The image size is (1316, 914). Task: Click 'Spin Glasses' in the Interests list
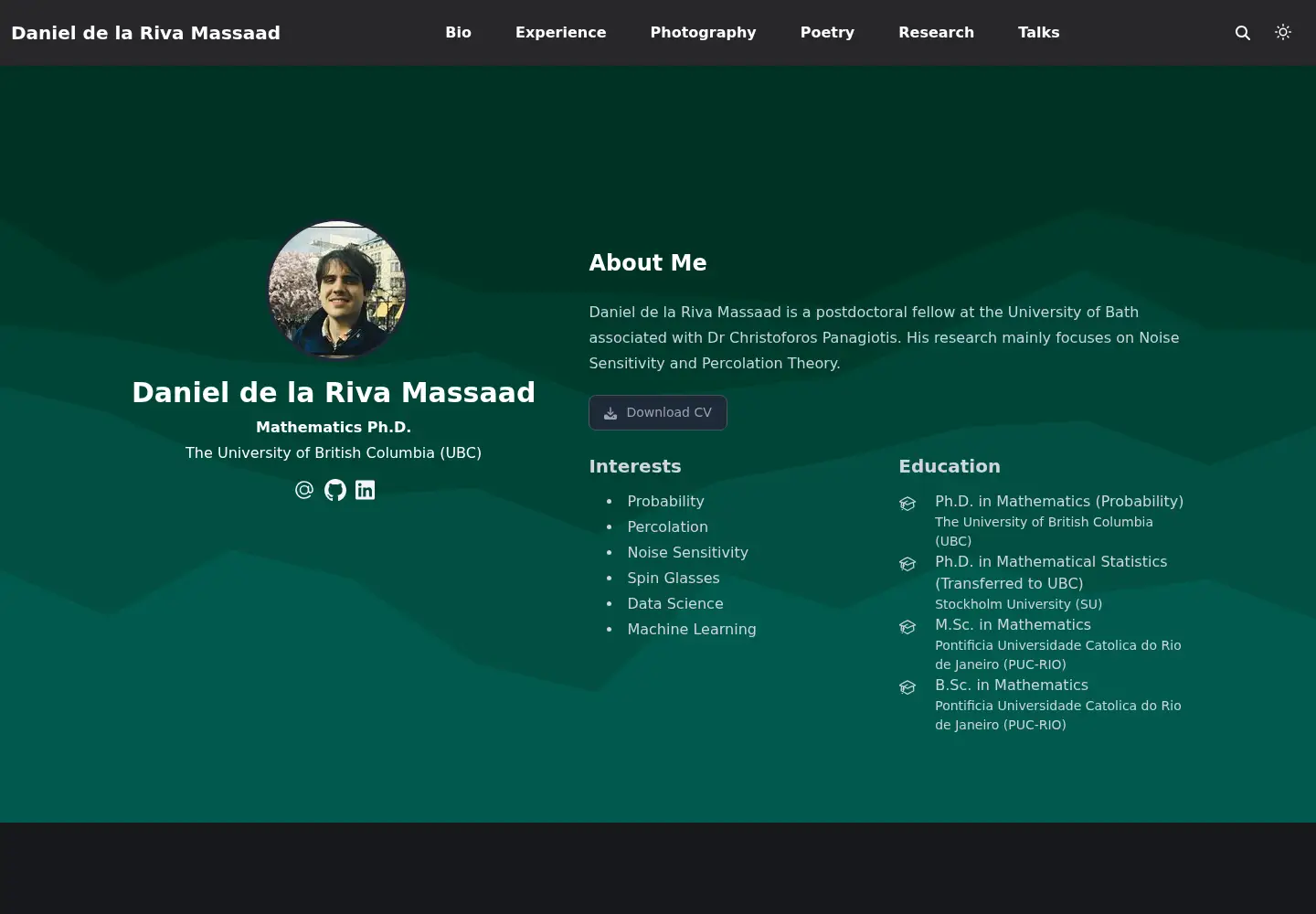674,578
